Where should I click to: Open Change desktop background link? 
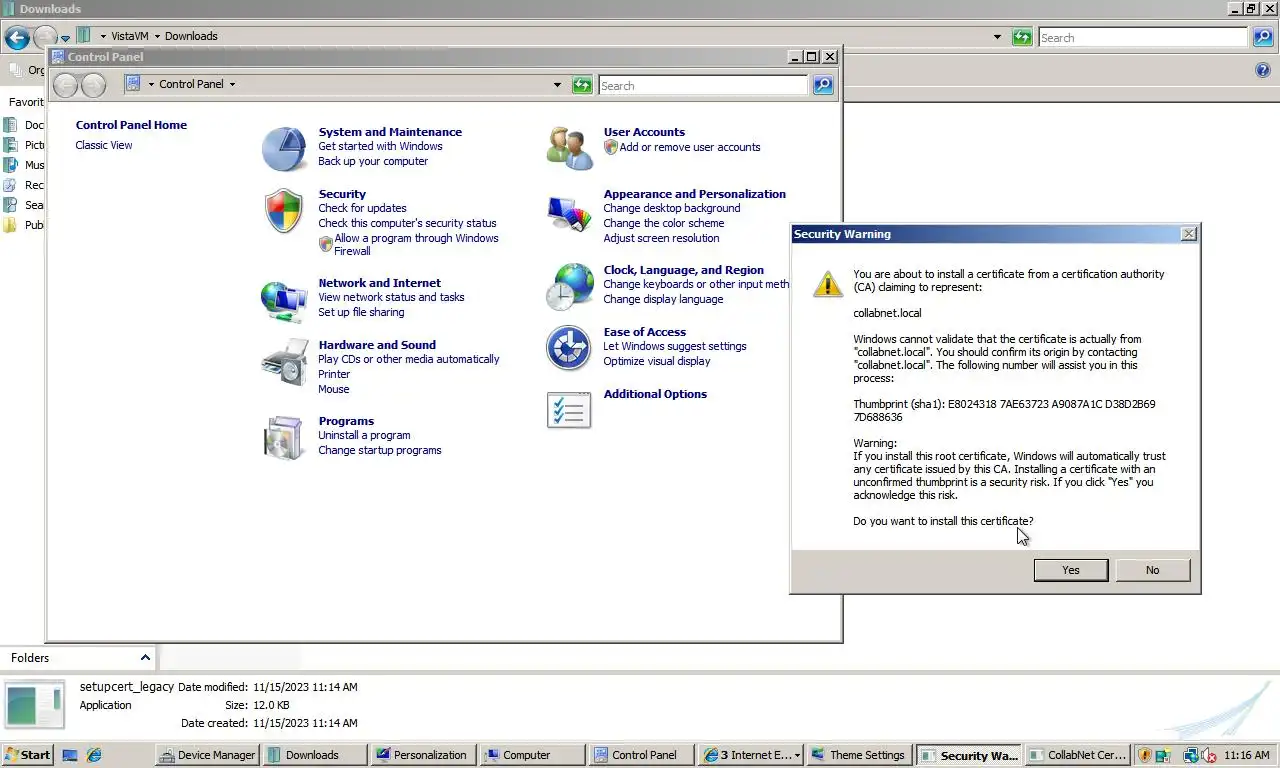[672, 208]
